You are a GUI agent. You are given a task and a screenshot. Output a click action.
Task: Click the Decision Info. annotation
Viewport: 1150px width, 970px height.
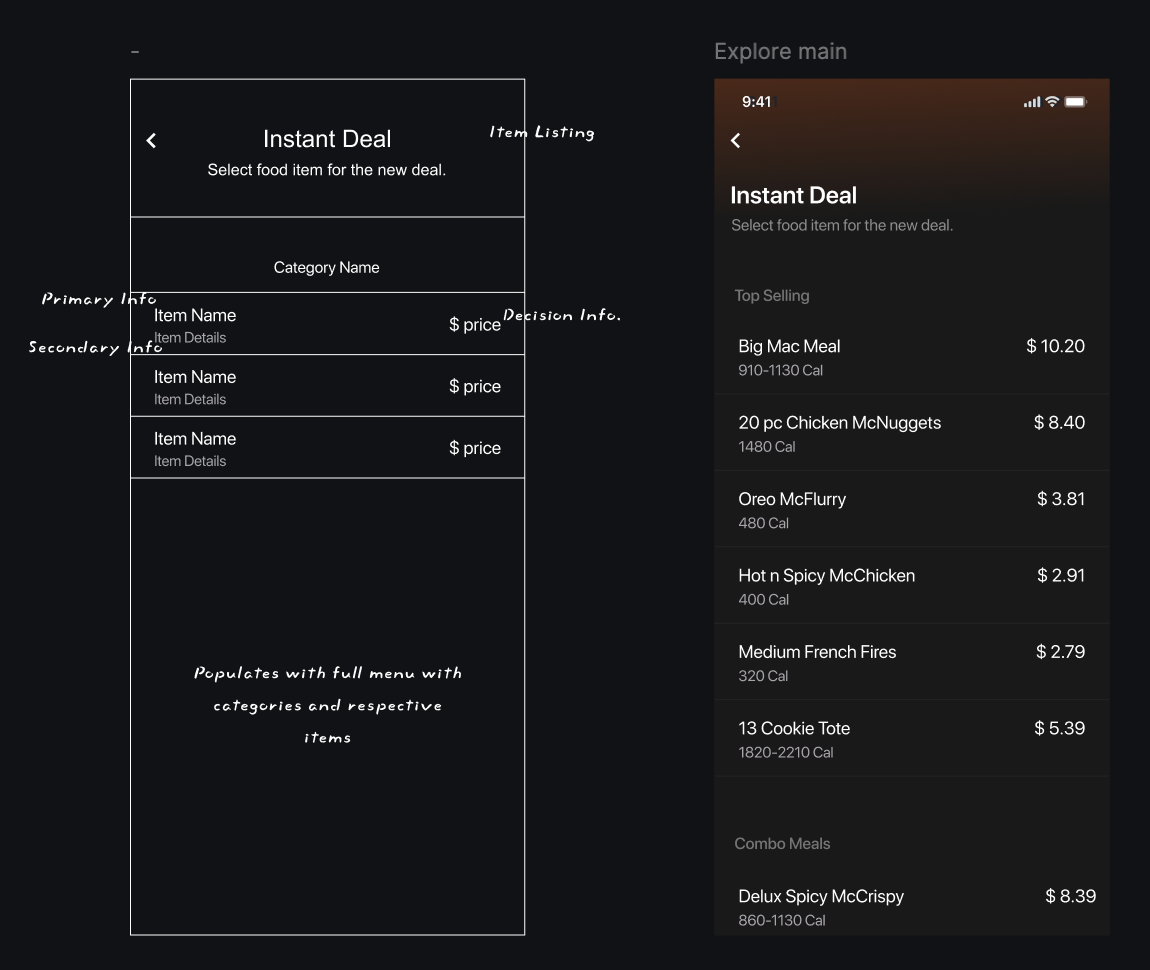pos(562,315)
